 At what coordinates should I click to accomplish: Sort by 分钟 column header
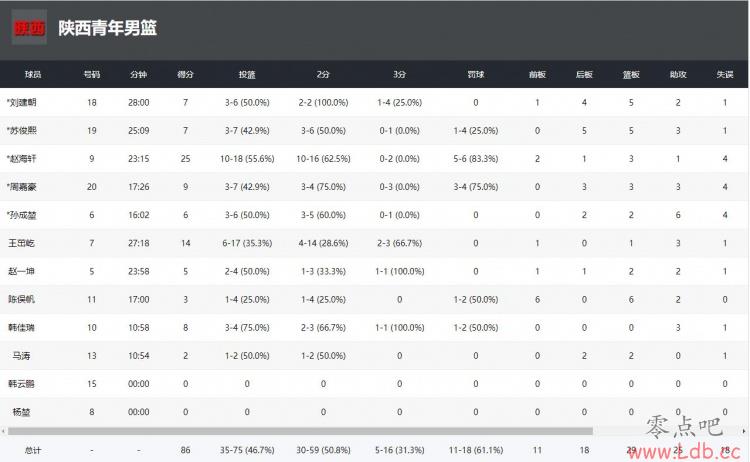[138, 74]
